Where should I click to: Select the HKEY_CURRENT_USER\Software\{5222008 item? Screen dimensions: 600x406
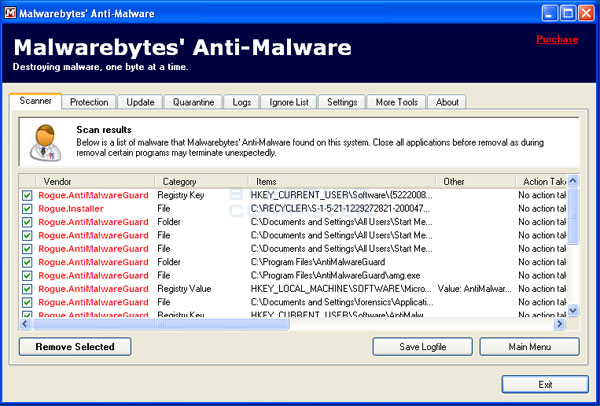click(342, 196)
